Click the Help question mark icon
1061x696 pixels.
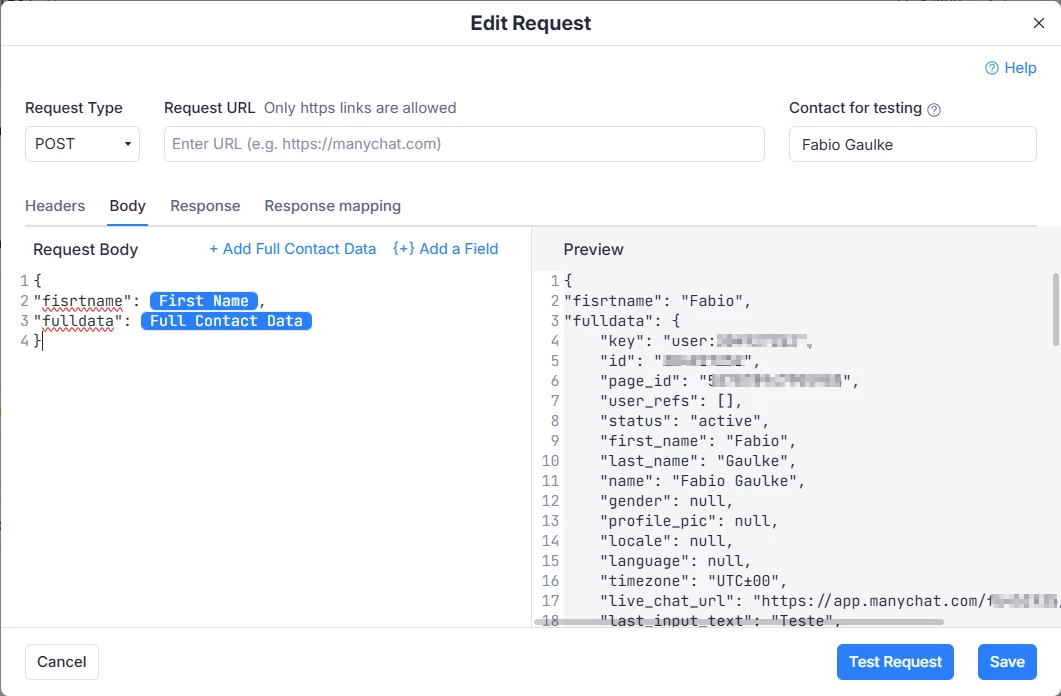(992, 68)
